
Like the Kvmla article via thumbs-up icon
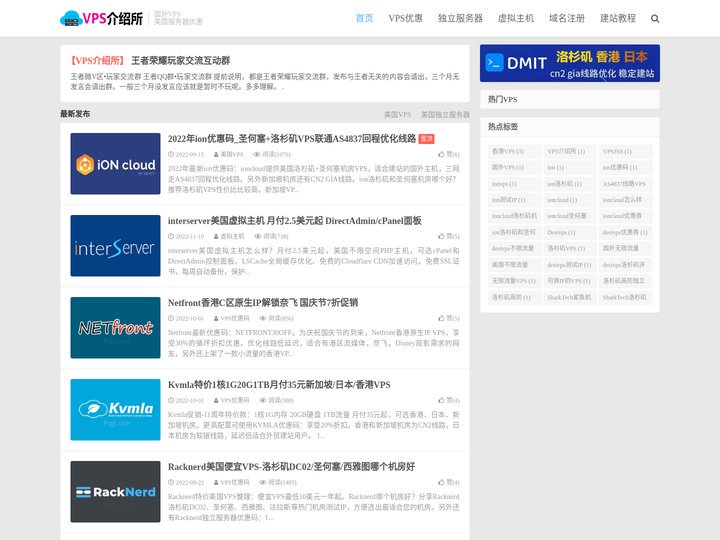tap(441, 400)
